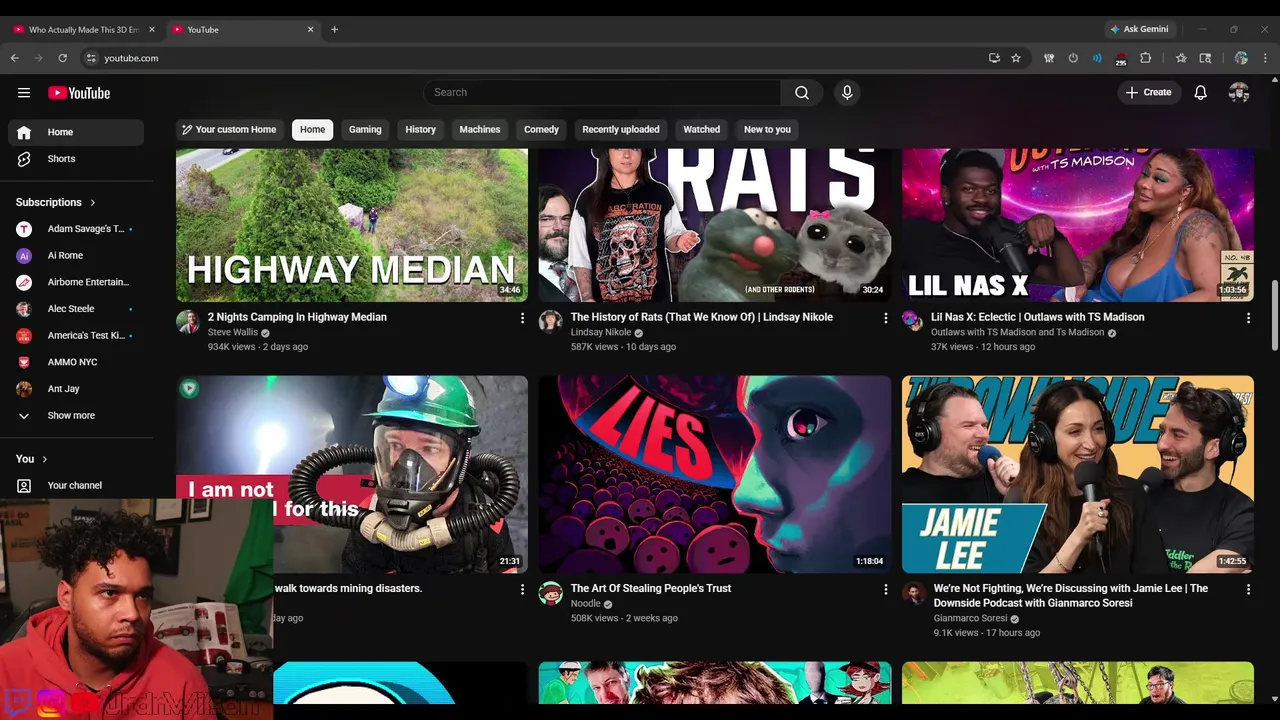Open the notifications bell
Screen dimensions: 1280x720
tap(1201, 93)
